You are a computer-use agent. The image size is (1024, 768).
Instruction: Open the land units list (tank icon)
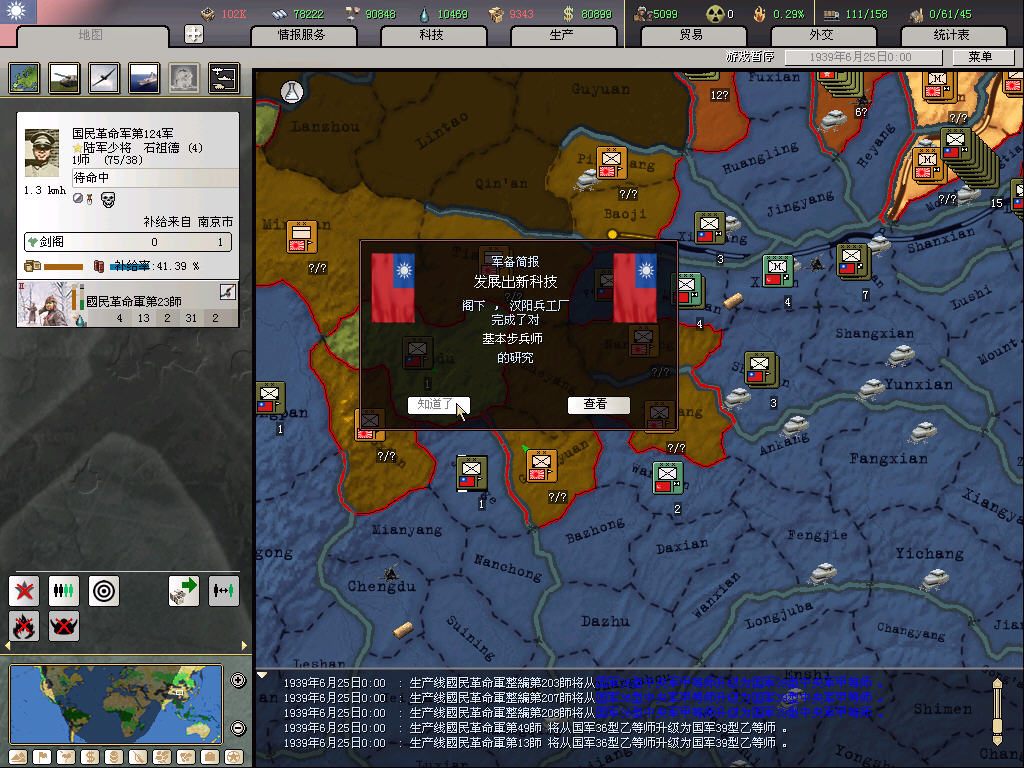pos(65,78)
